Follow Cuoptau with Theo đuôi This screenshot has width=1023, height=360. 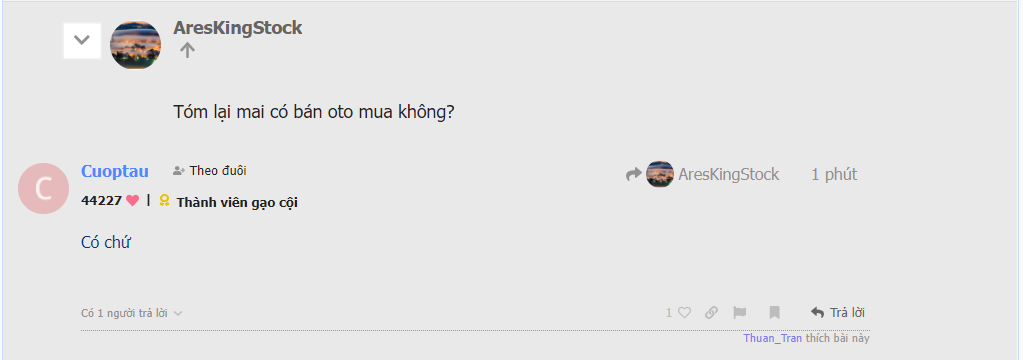click(209, 171)
